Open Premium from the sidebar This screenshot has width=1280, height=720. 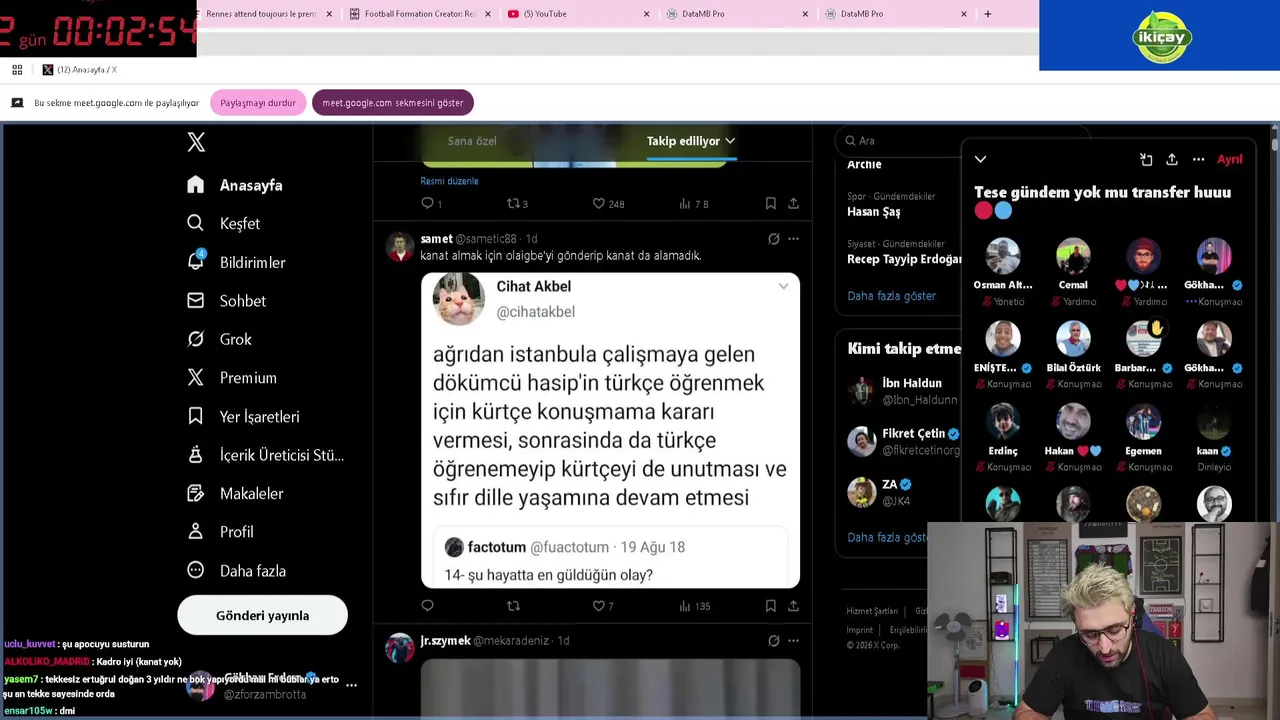tap(231, 378)
